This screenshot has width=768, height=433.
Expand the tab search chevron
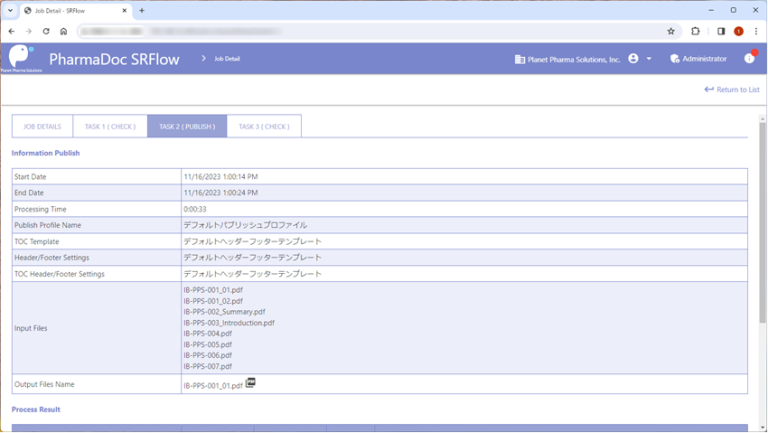(x=10, y=10)
